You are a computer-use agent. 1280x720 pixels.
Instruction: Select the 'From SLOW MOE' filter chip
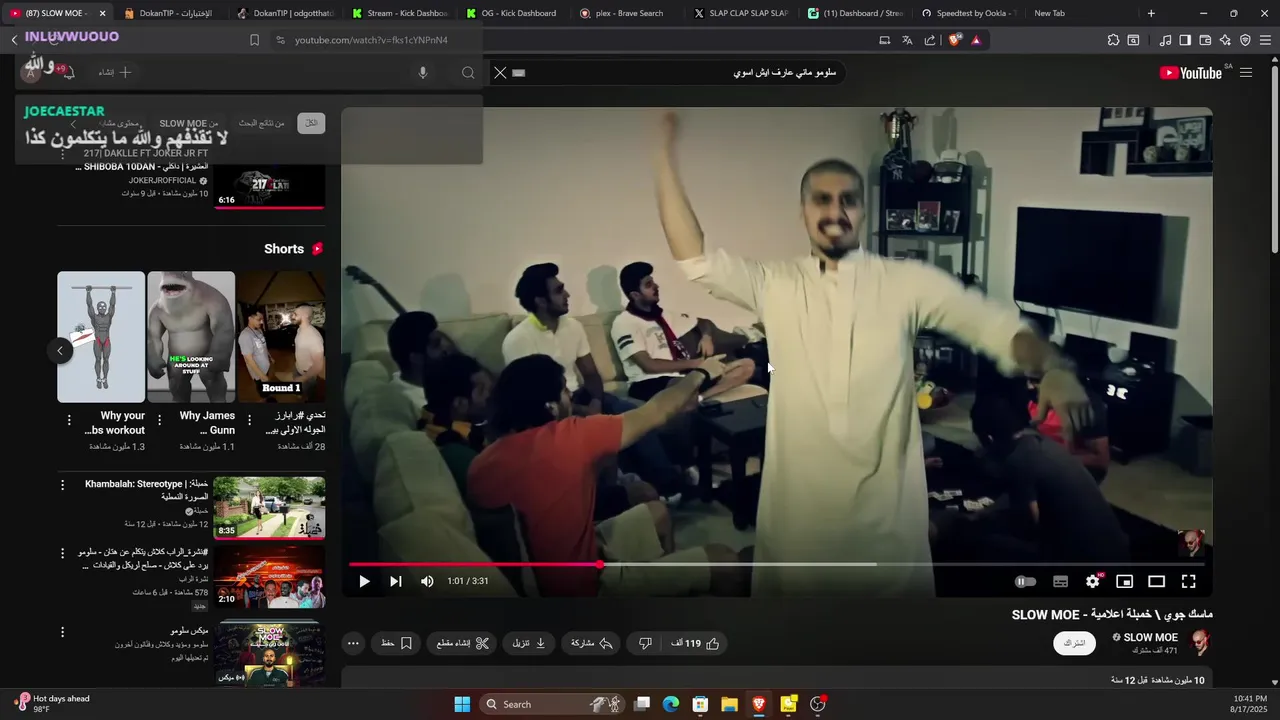click(x=189, y=123)
